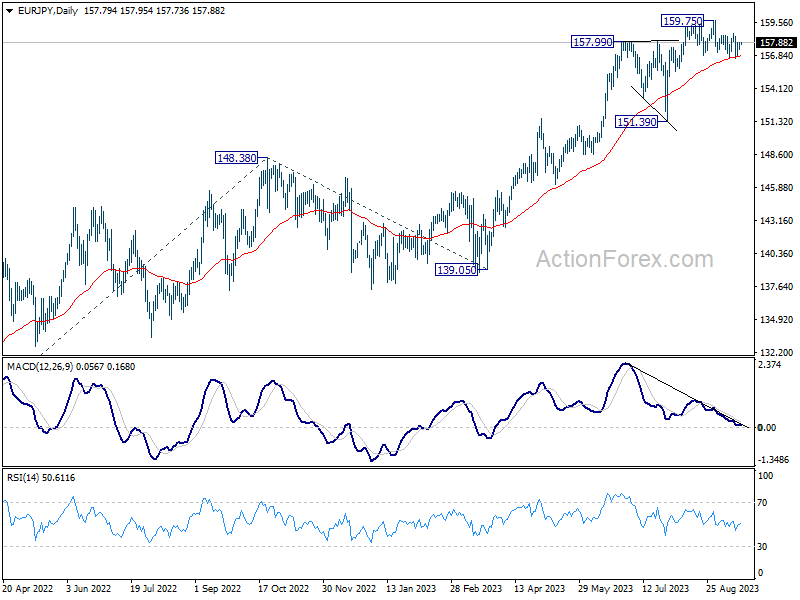800x600 pixels.
Task: Click the 17 Oct 2022 date marker
Action: pyautogui.click(x=283, y=588)
